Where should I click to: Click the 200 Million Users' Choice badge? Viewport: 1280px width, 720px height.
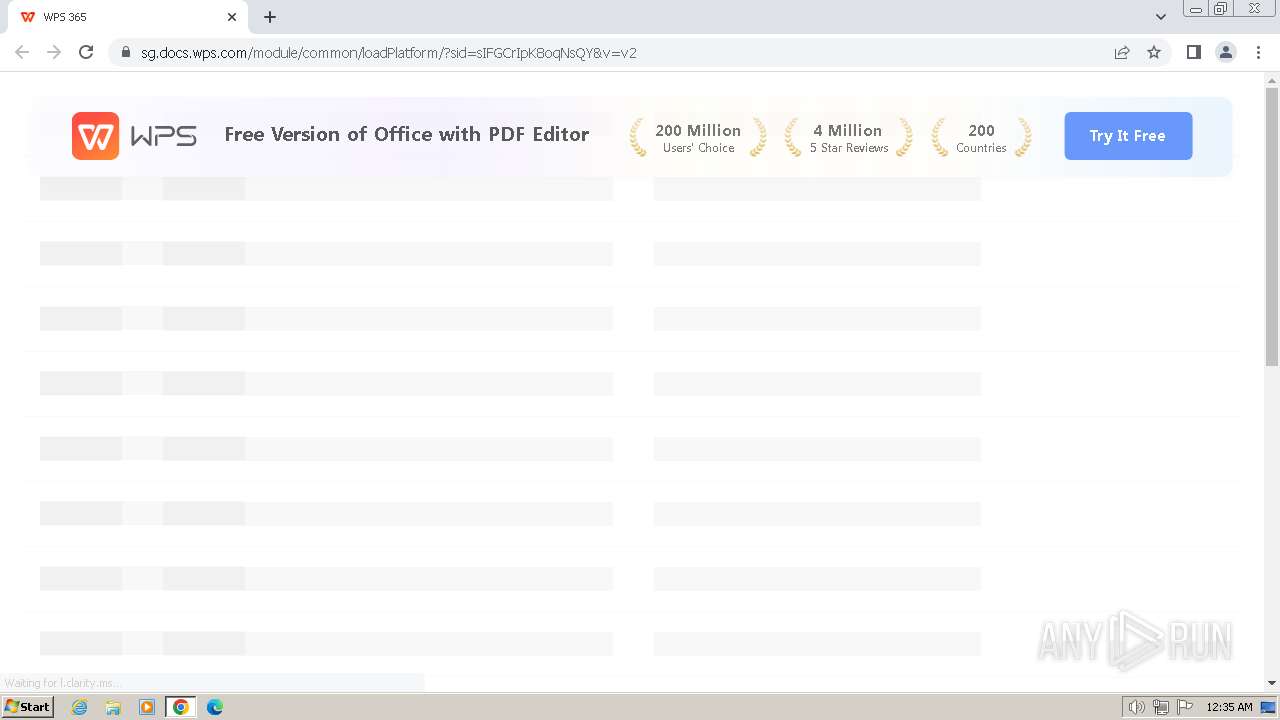click(x=698, y=138)
